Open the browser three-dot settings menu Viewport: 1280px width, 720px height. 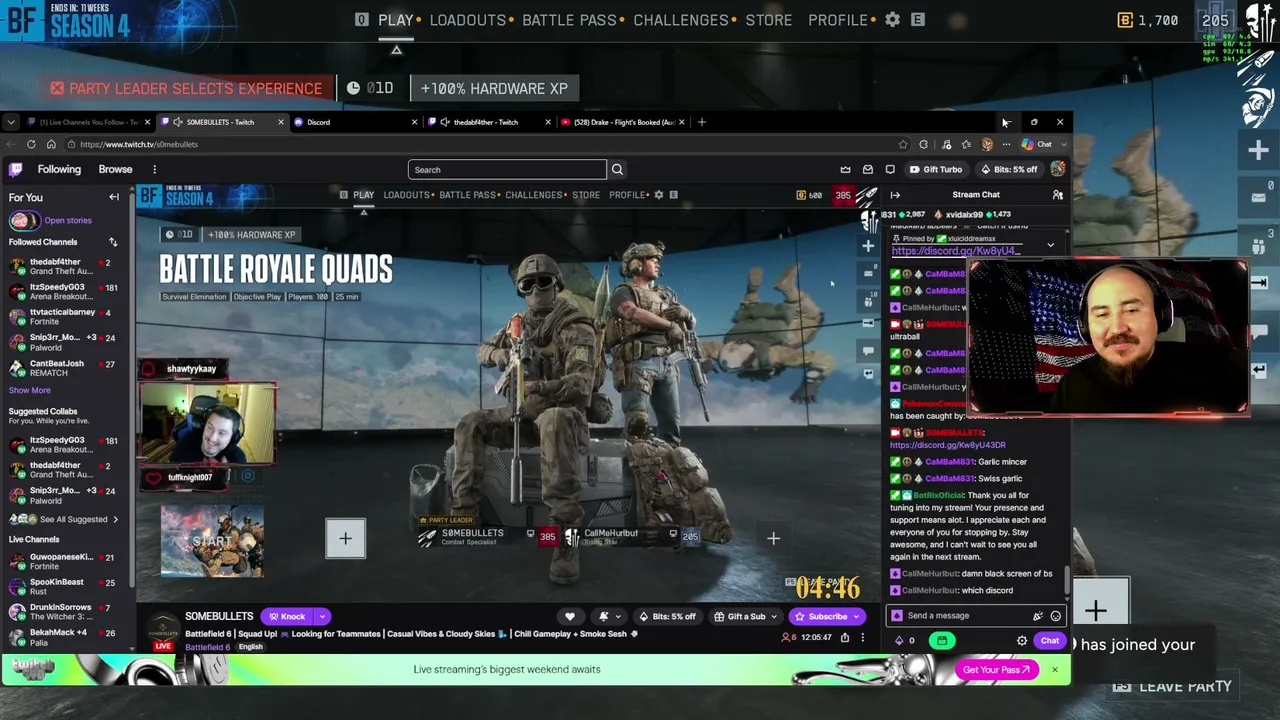[x=1006, y=144]
